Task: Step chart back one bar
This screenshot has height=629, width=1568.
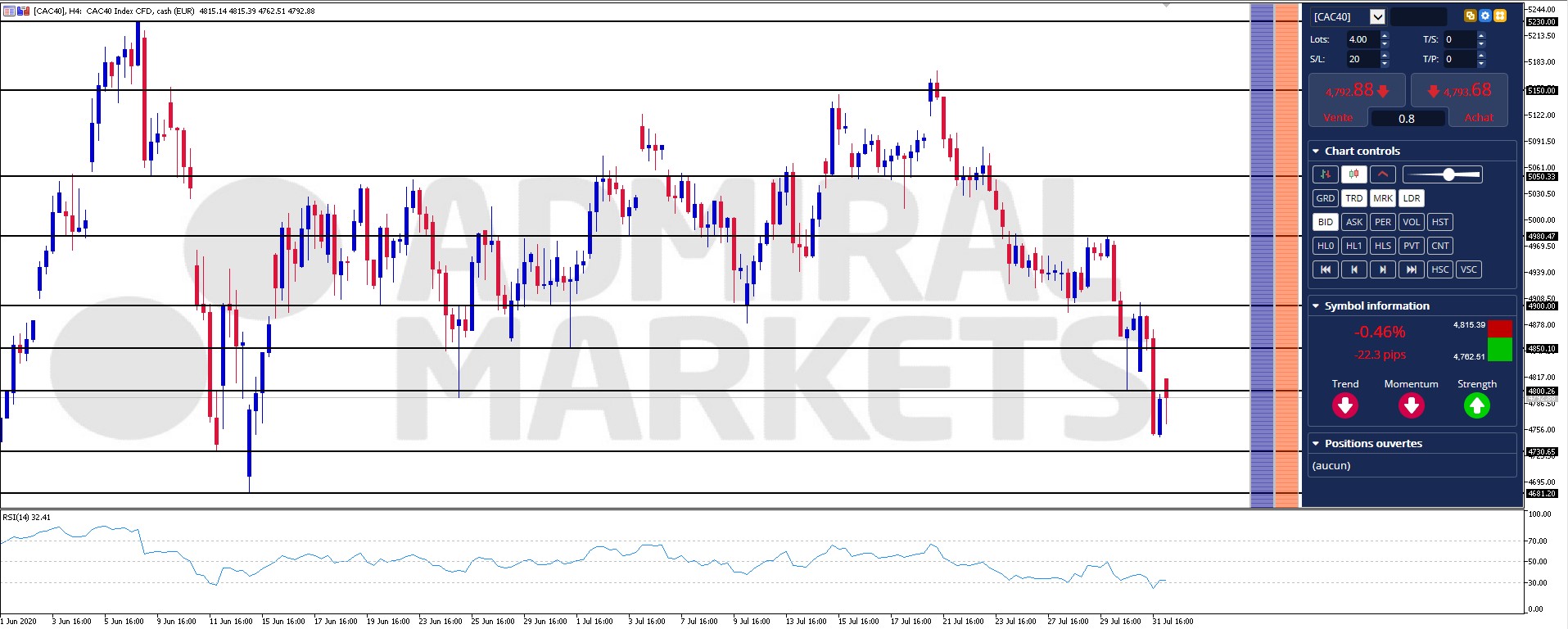Action: click(x=1353, y=269)
